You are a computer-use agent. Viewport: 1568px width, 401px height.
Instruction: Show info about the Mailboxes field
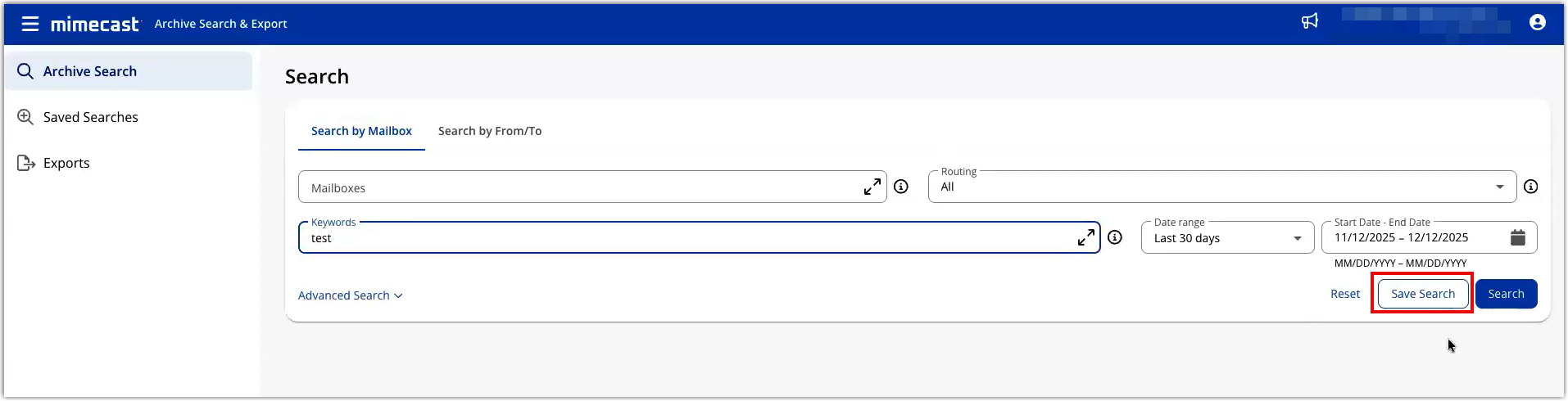point(901,187)
